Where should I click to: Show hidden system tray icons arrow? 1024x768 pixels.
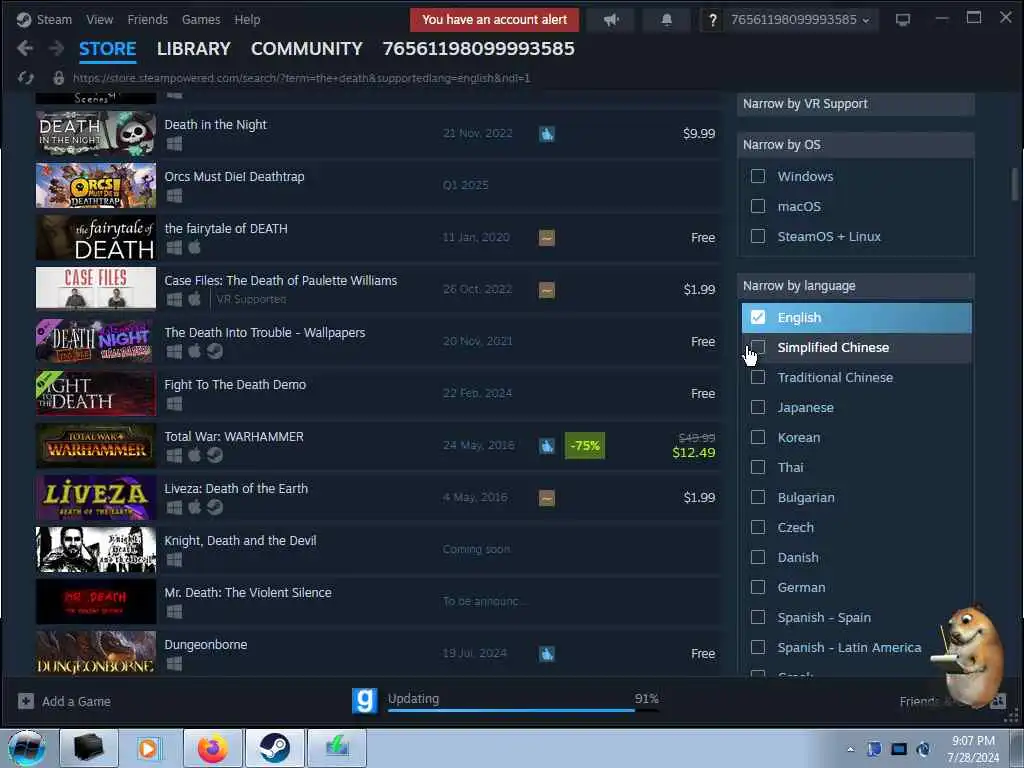point(850,749)
